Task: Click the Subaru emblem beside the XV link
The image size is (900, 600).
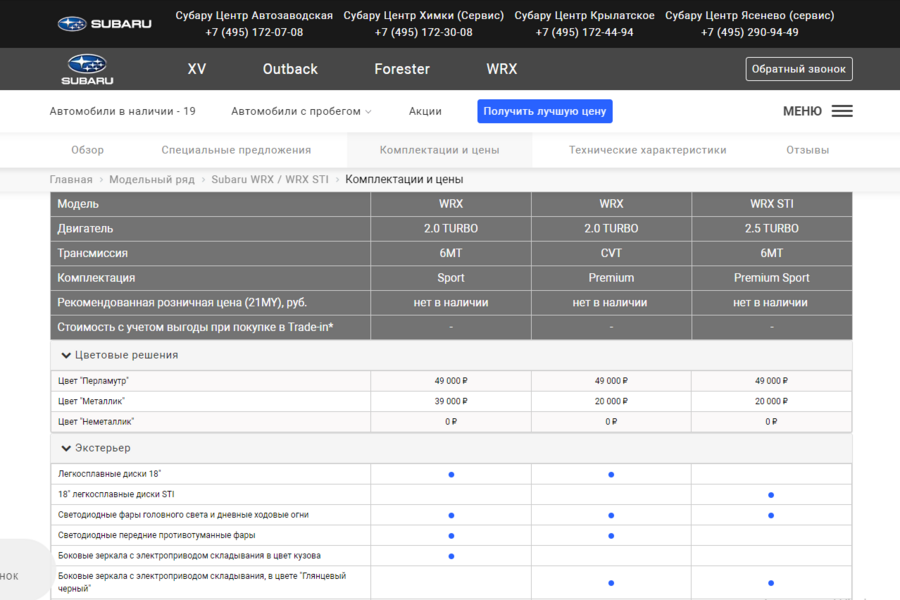Action: tap(87, 69)
